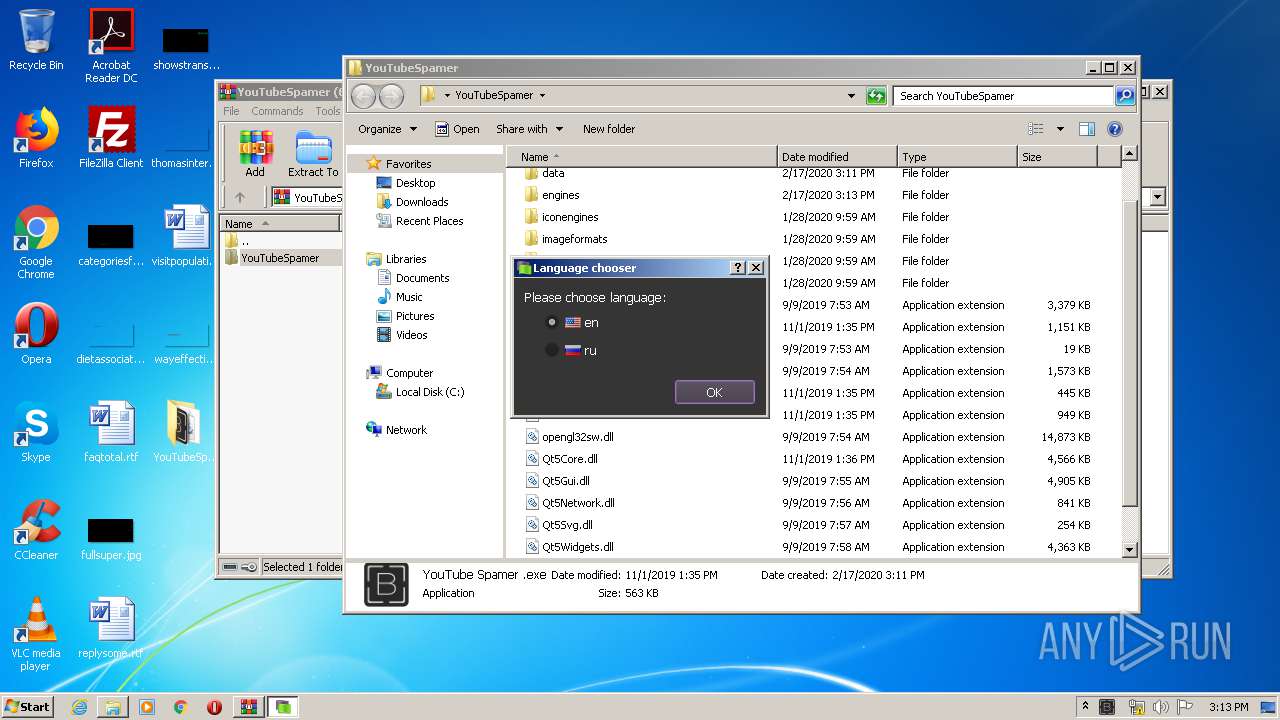The width and height of the screenshot is (1280, 720).
Task: Click Internet Explorer icon on taskbar
Action: point(79,707)
